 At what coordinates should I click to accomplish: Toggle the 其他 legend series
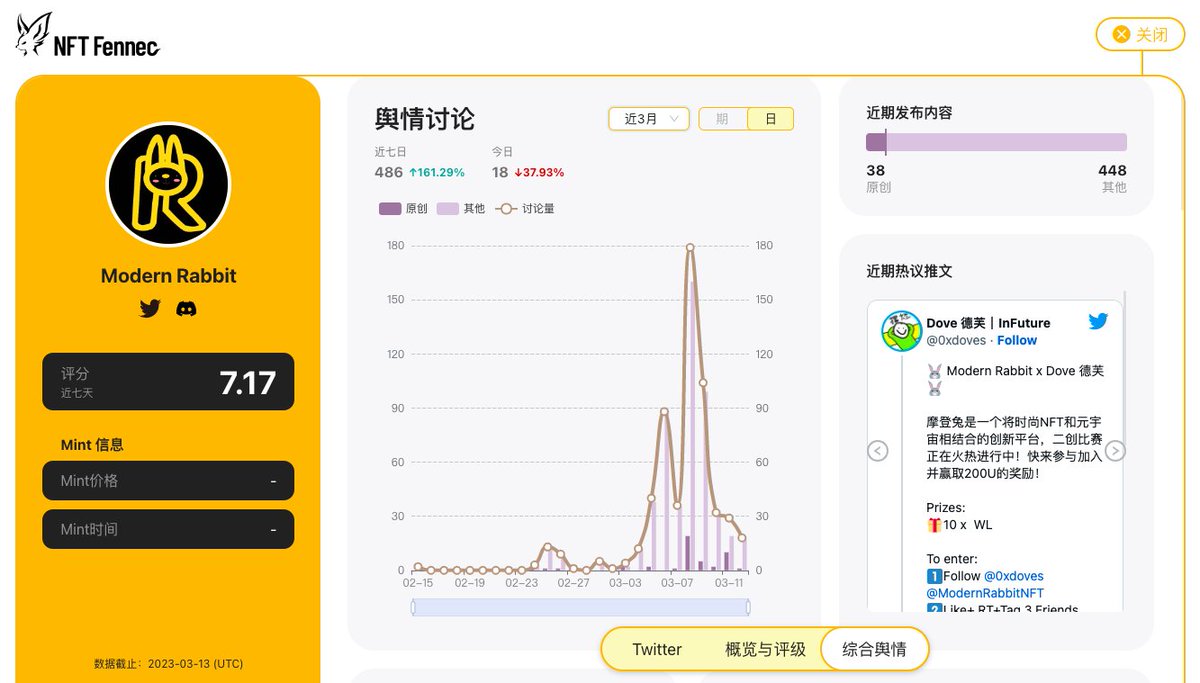pos(461,209)
